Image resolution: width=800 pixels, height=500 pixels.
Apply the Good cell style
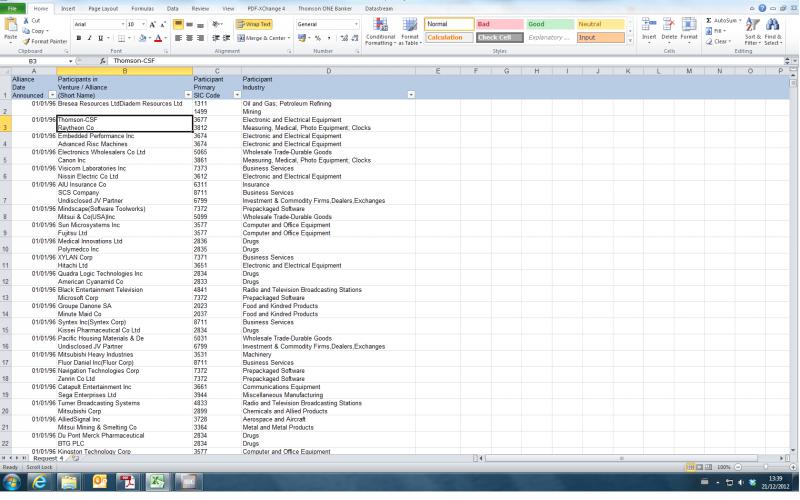(550, 24)
